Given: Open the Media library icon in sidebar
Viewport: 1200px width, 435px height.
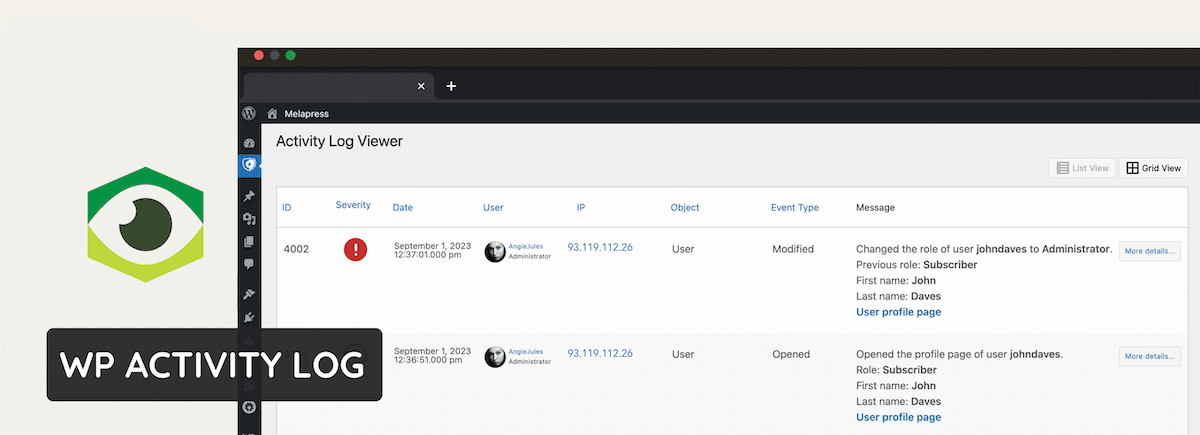Looking at the screenshot, I should [x=249, y=219].
